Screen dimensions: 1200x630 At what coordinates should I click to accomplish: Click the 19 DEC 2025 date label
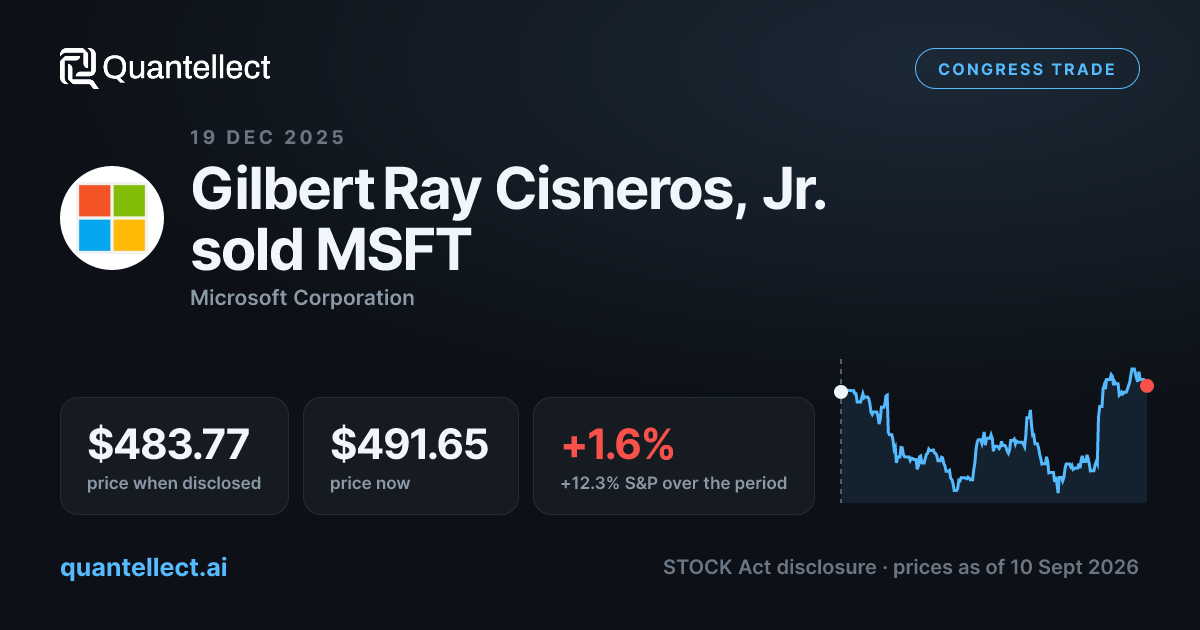click(267, 138)
